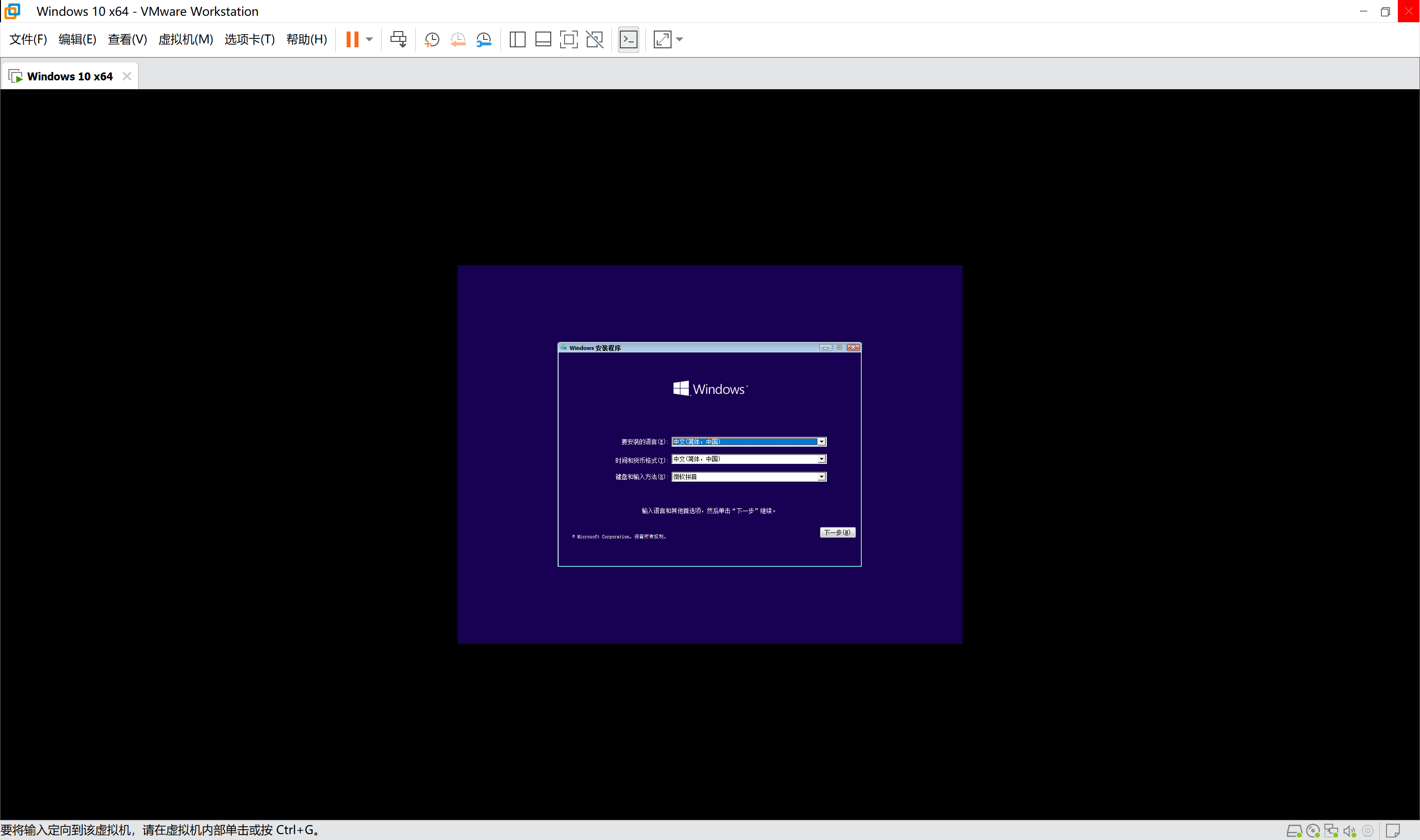
Task: Pause the virtual machine with the orange button
Action: (352, 39)
